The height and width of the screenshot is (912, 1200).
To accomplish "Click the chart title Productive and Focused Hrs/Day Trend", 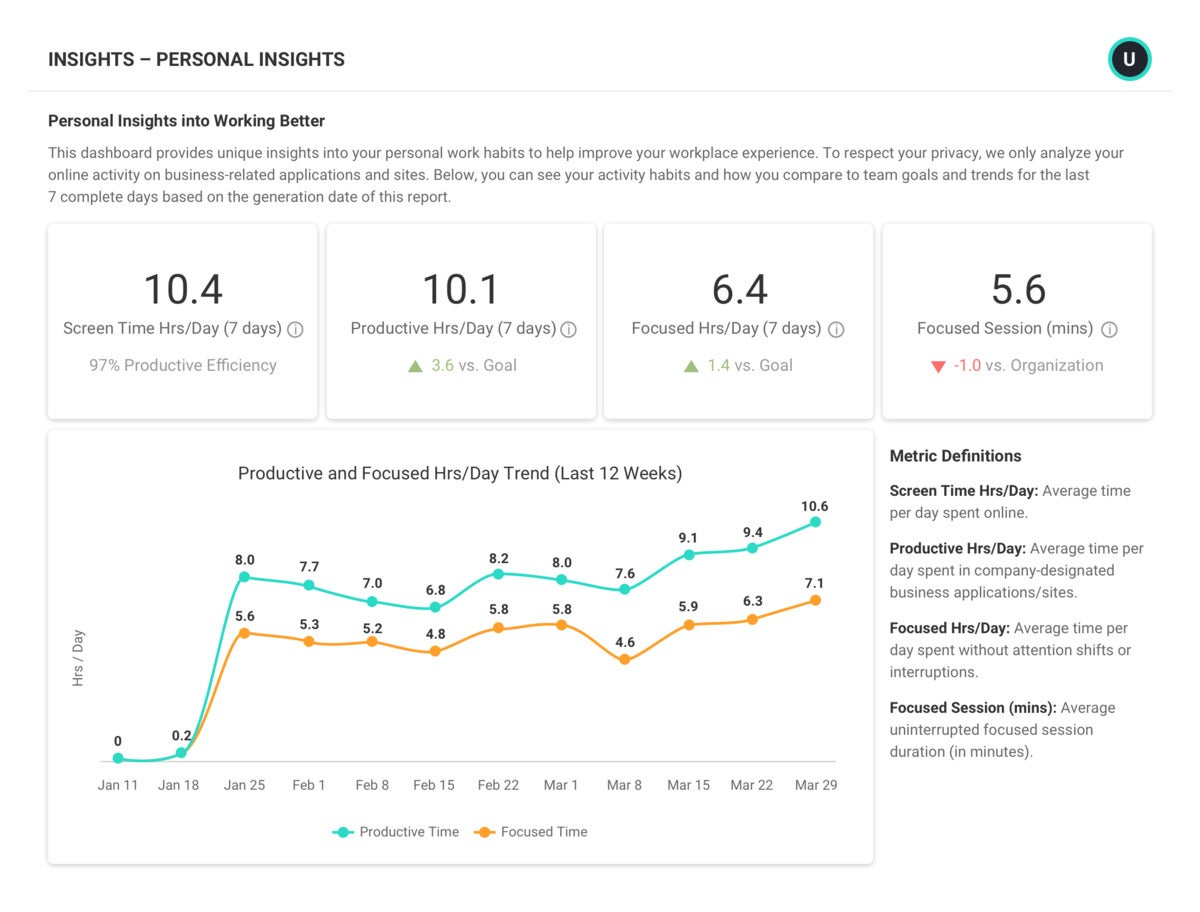I will [460, 473].
